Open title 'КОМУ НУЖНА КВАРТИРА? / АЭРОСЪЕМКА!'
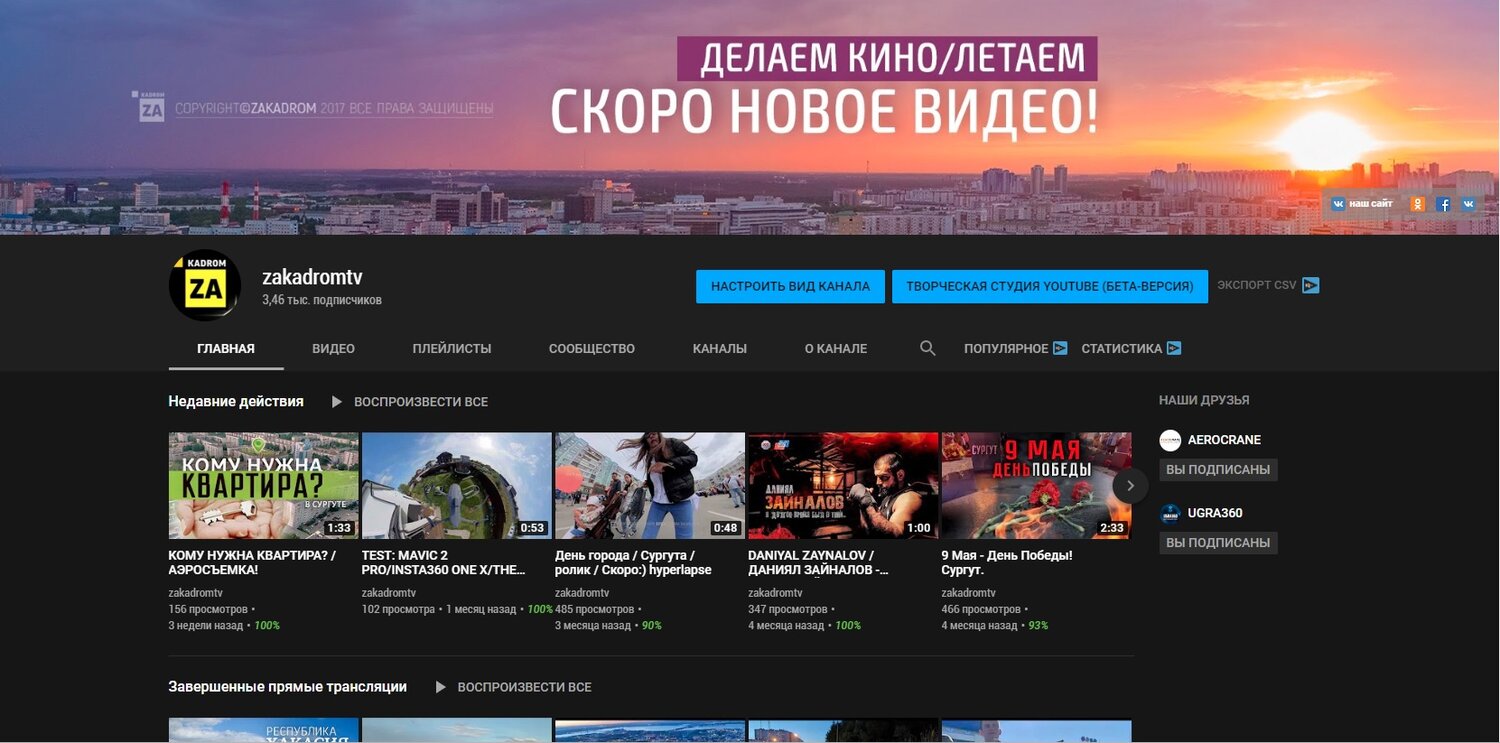 click(252, 562)
